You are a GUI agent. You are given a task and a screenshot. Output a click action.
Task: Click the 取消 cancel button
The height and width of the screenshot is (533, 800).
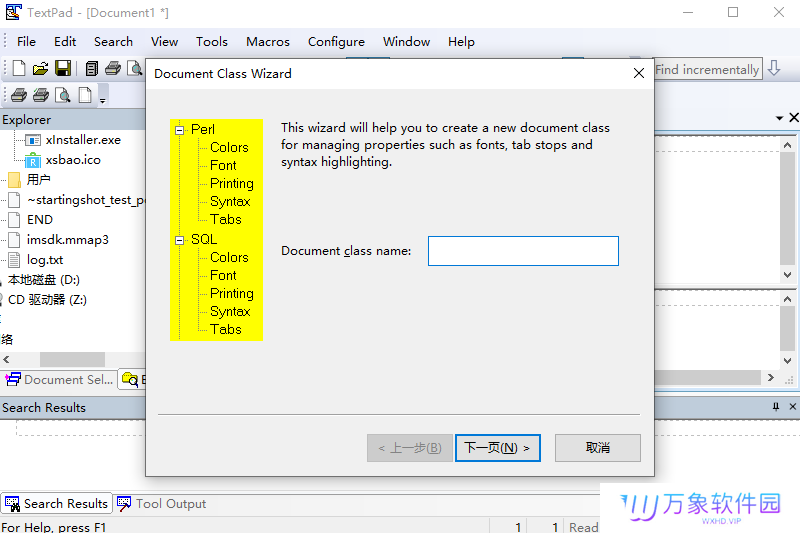click(597, 448)
